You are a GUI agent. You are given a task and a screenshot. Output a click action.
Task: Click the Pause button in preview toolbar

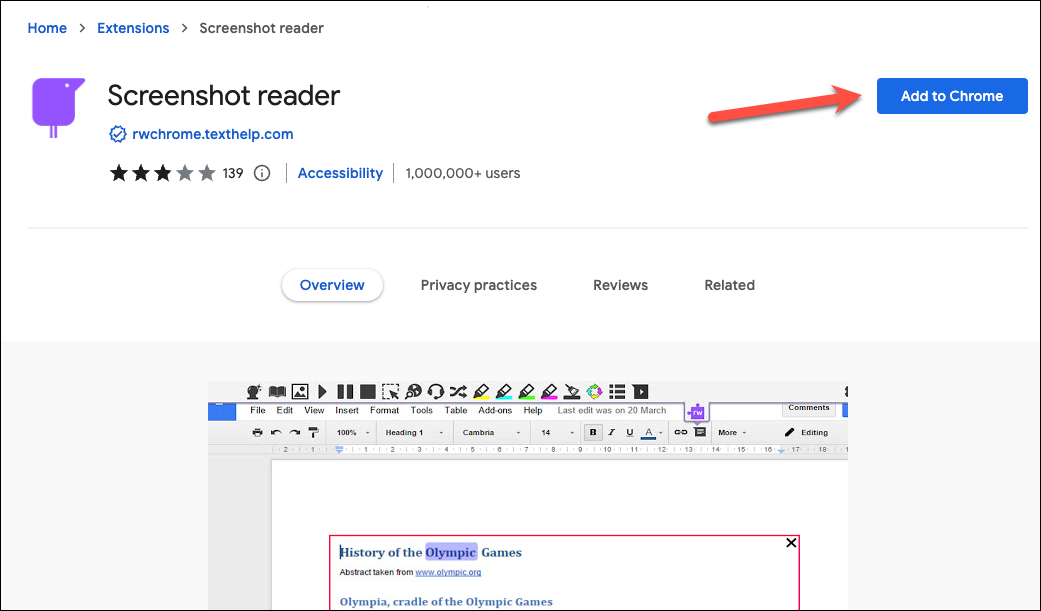tap(345, 391)
